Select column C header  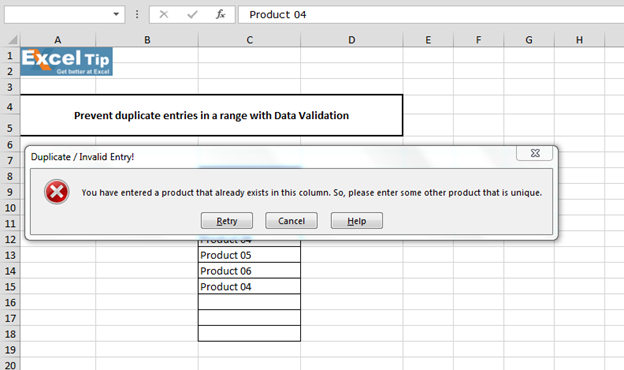250,40
